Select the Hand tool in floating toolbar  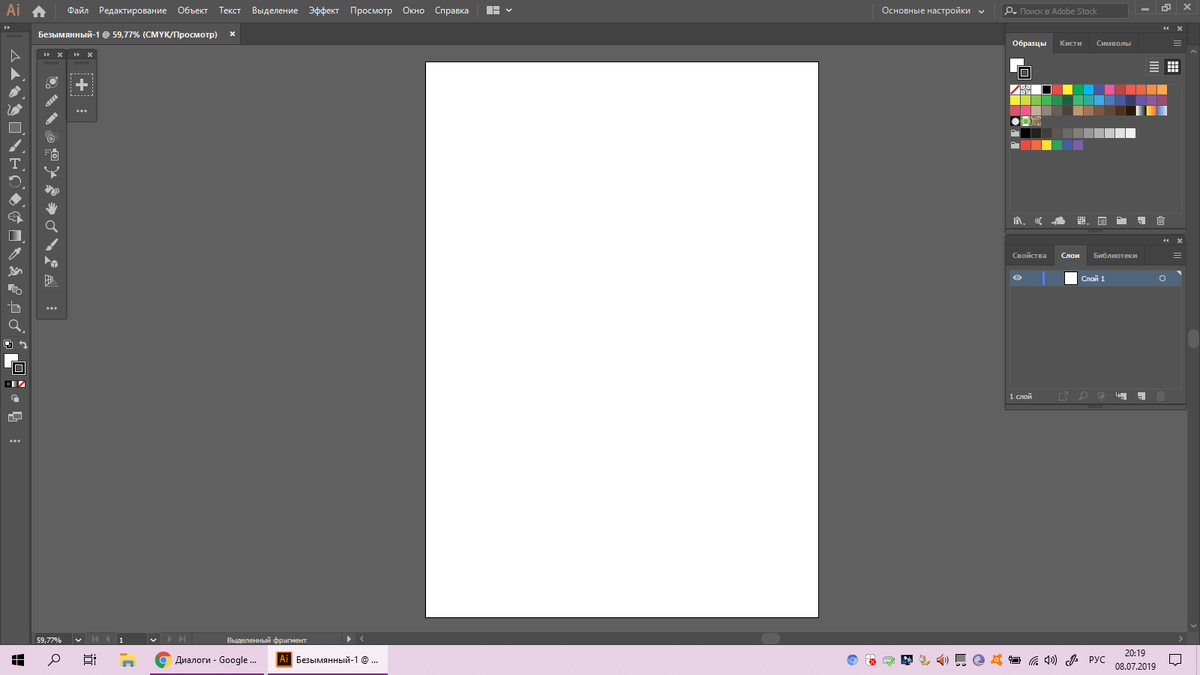tap(52, 208)
